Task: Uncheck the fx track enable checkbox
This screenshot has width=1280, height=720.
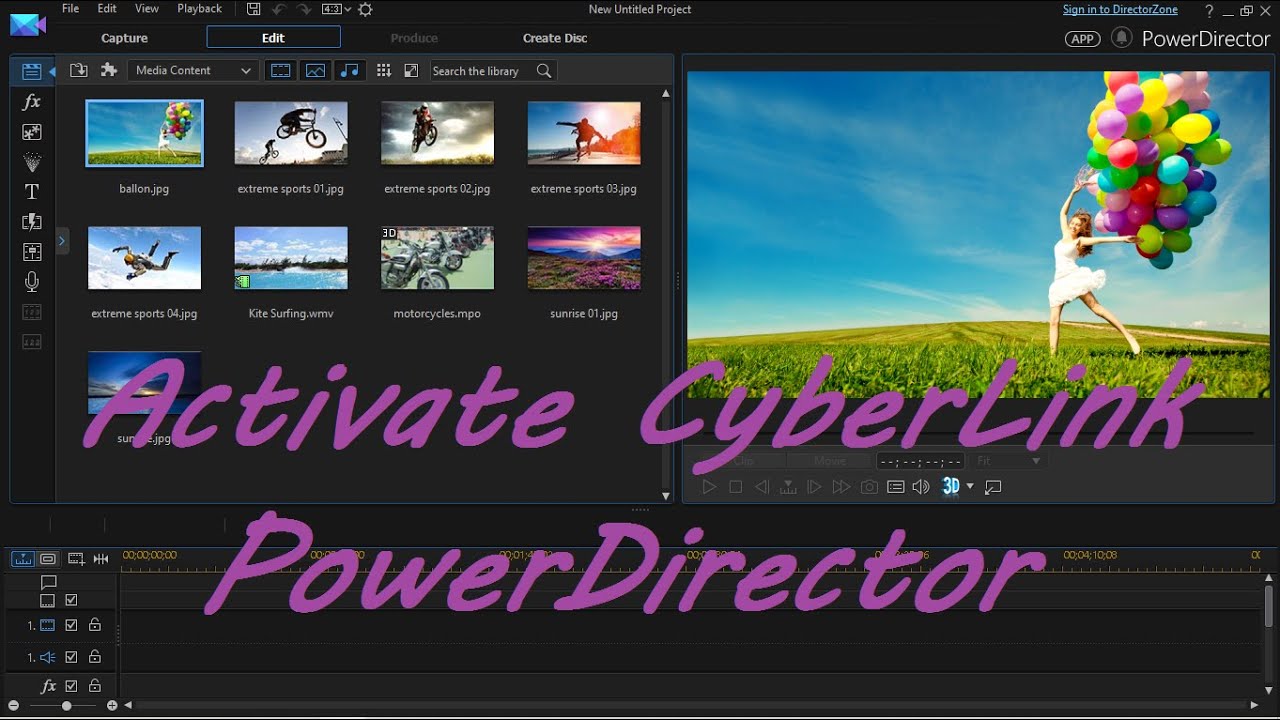Action: (x=71, y=686)
